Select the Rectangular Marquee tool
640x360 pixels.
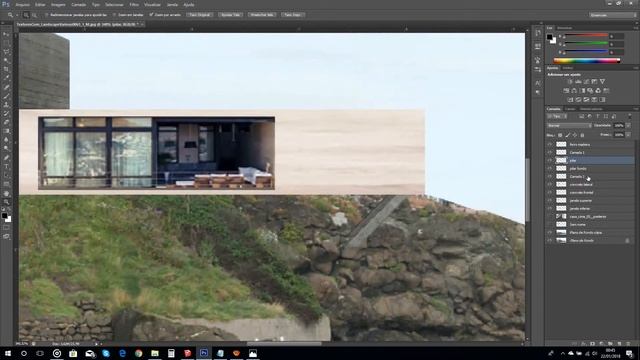tap(6, 43)
